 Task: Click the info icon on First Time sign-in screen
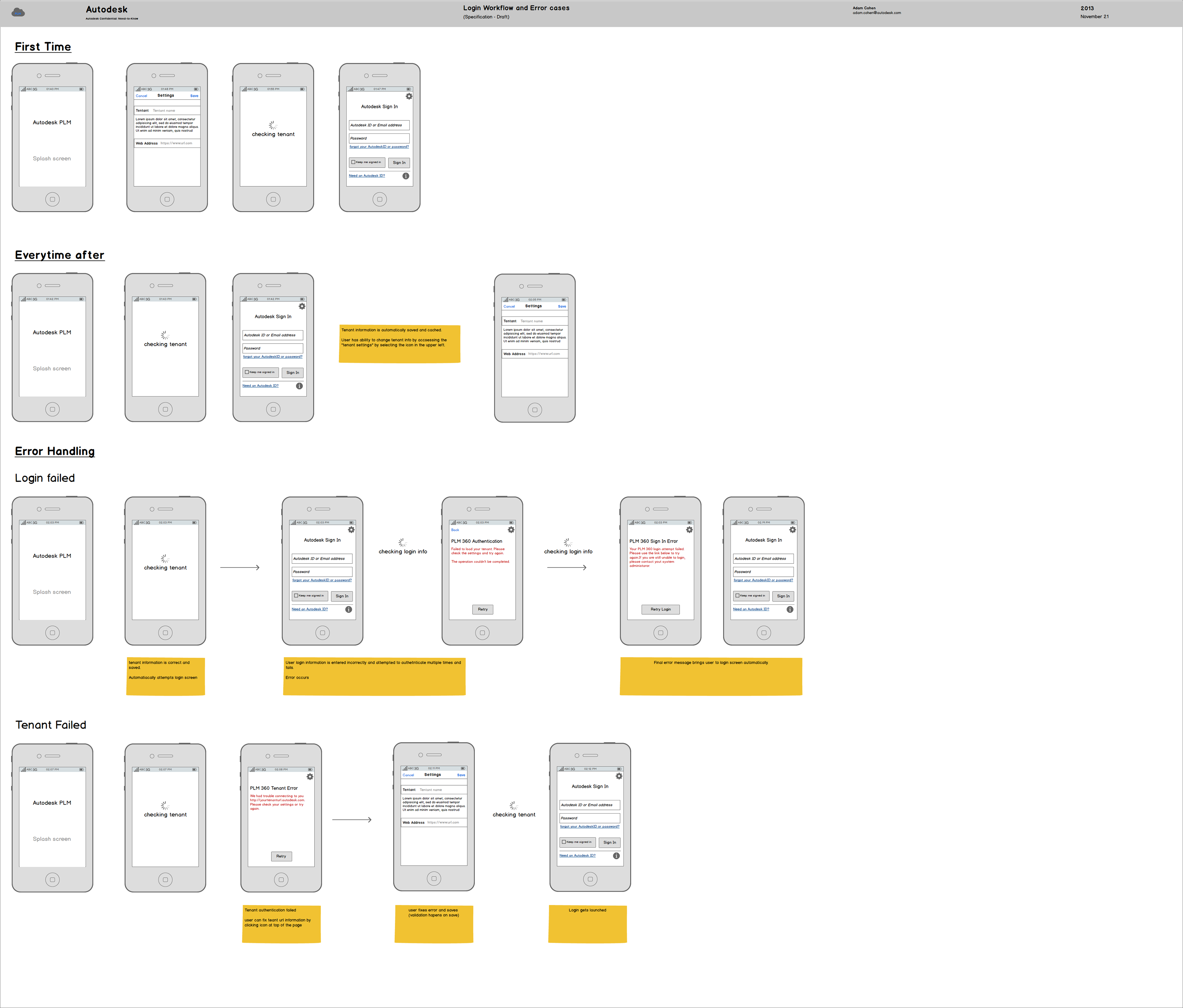[405, 176]
